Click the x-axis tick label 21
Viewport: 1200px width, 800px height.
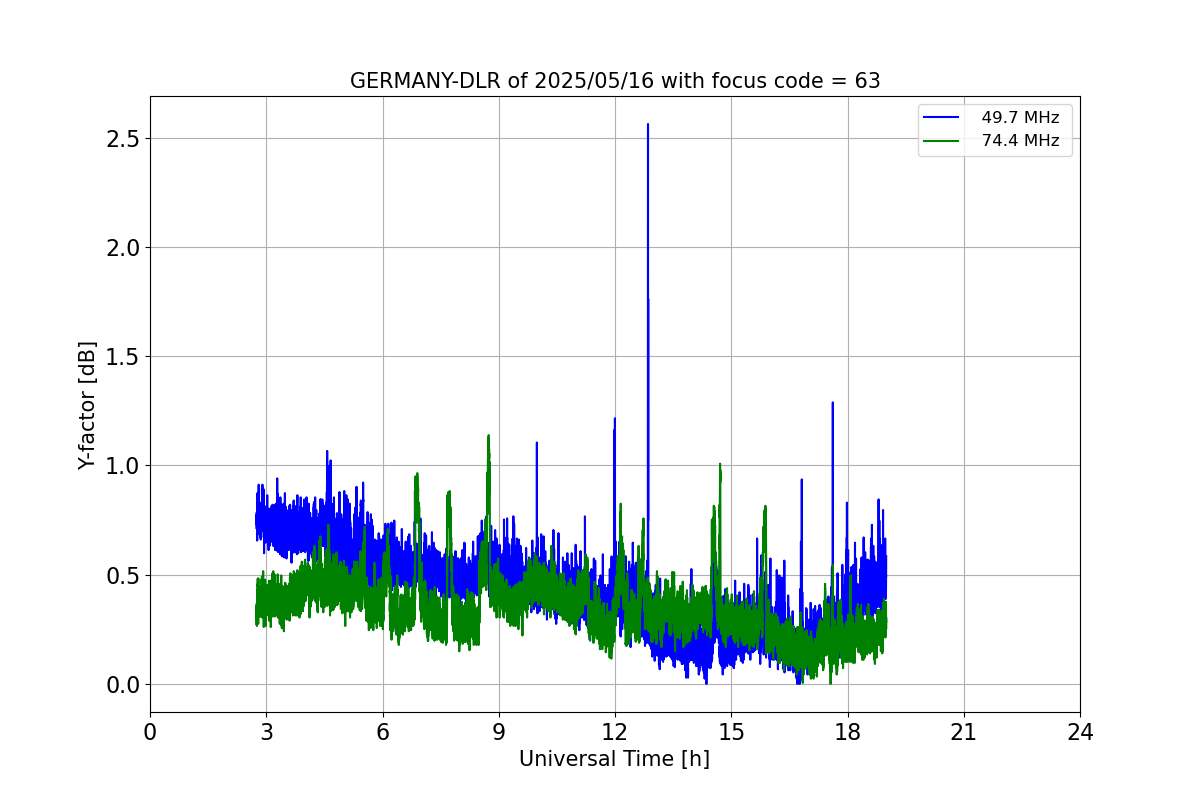tap(964, 733)
